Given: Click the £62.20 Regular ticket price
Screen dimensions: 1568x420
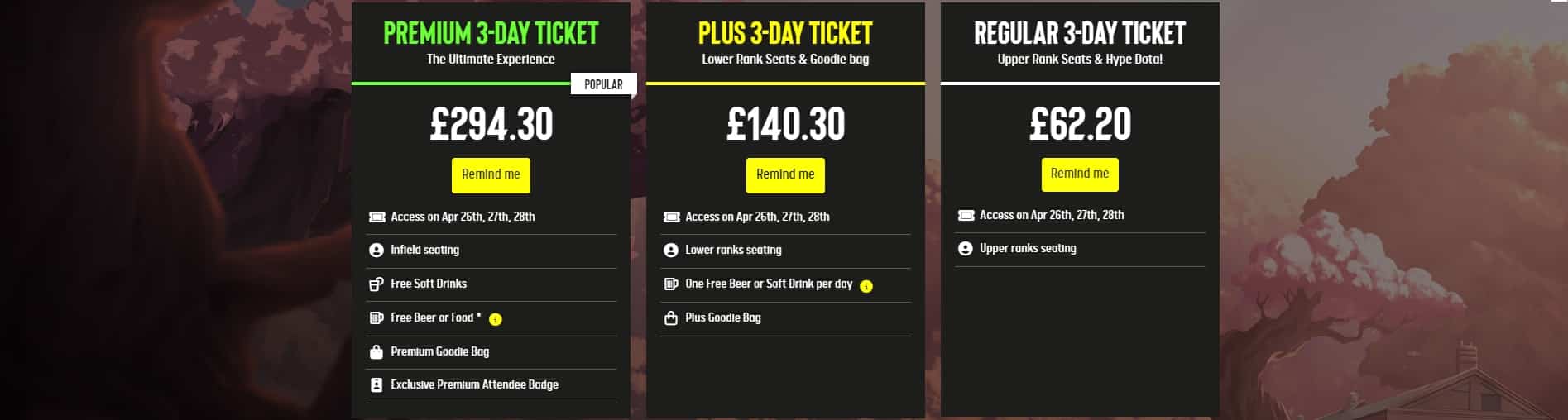Looking at the screenshot, I should click(x=1080, y=124).
